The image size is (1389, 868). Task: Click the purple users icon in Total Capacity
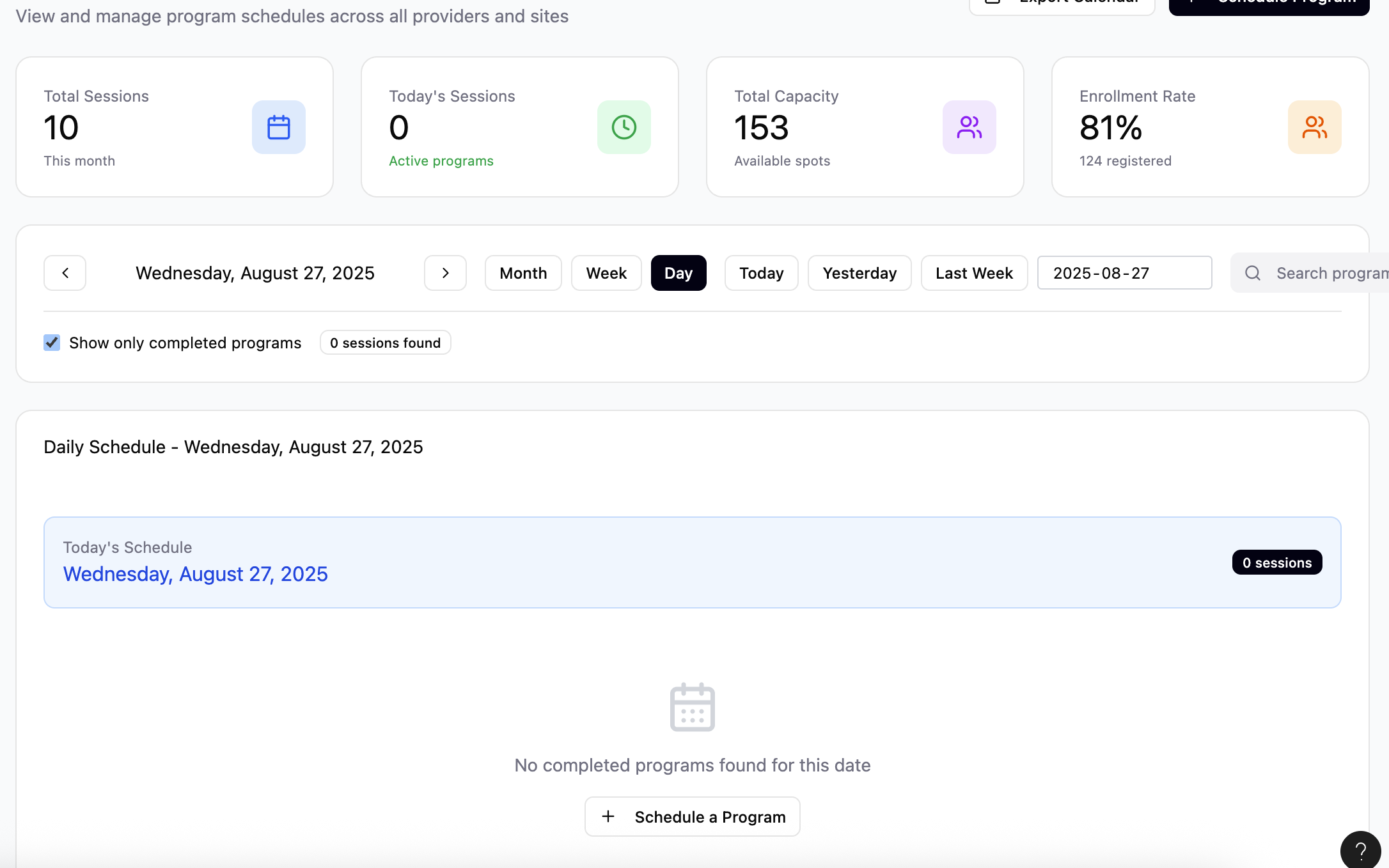point(969,127)
